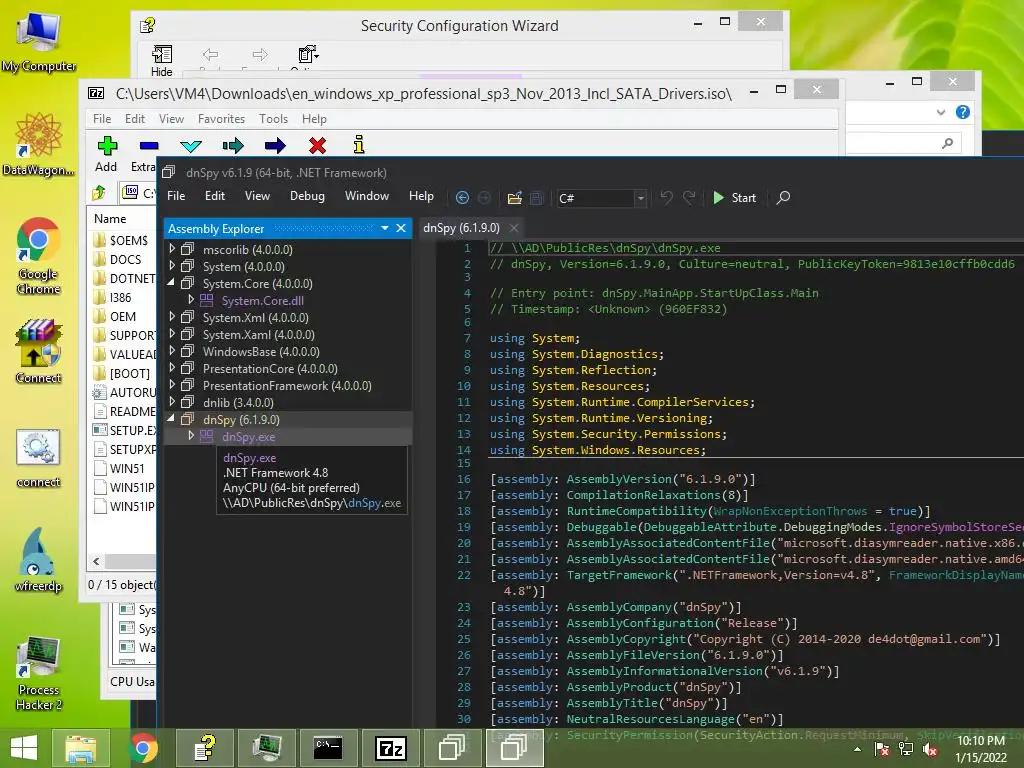Screen dimensions: 1024x768
Task: Open My Computer desktop icon
Action: (39, 40)
